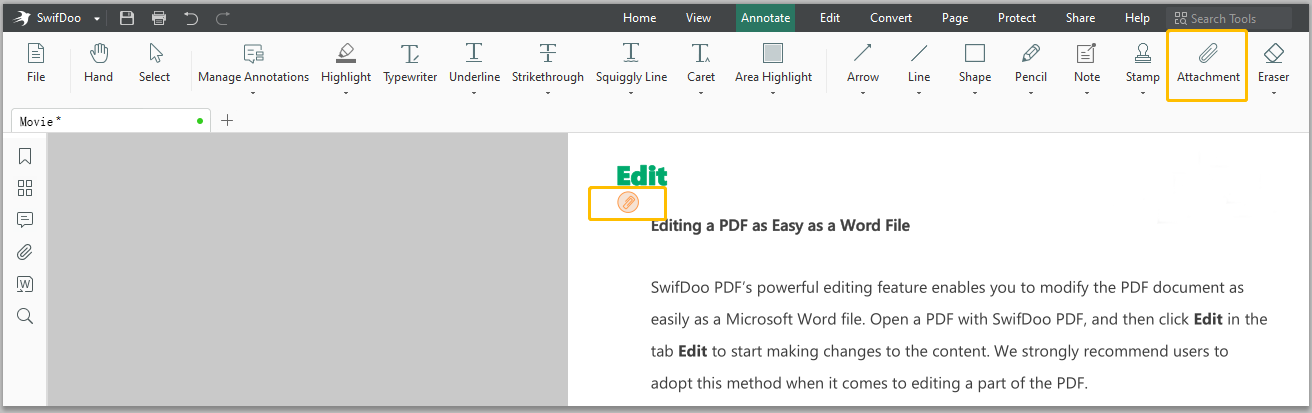The height and width of the screenshot is (413, 1312).
Task: Expand the Caret dropdown arrow
Action: pyautogui.click(x=701, y=93)
